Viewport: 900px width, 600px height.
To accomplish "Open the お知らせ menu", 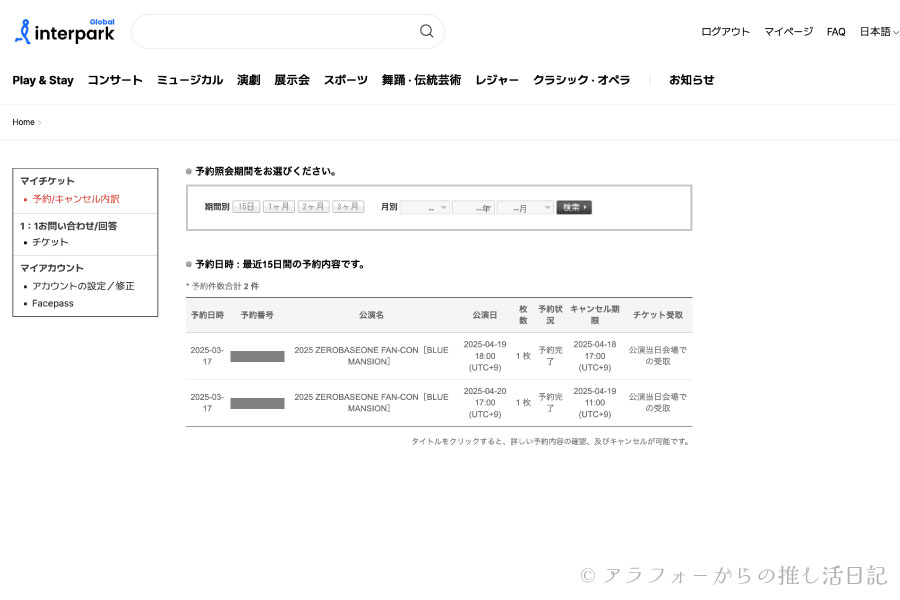I will 692,80.
